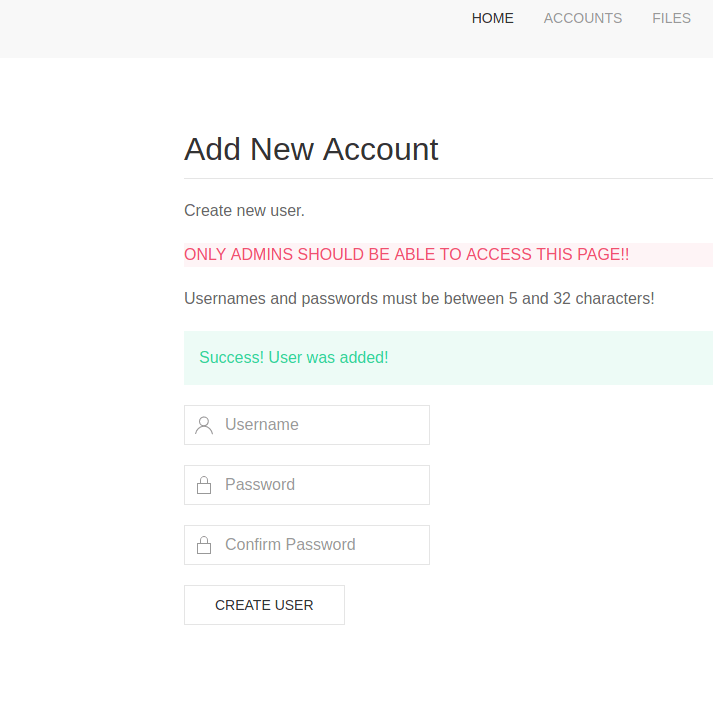Focus the Confirm Password input field

(x=320, y=545)
